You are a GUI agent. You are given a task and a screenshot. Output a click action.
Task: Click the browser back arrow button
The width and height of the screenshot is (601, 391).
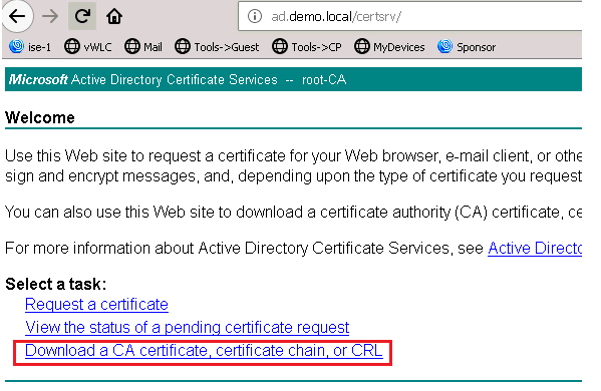click(17, 16)
